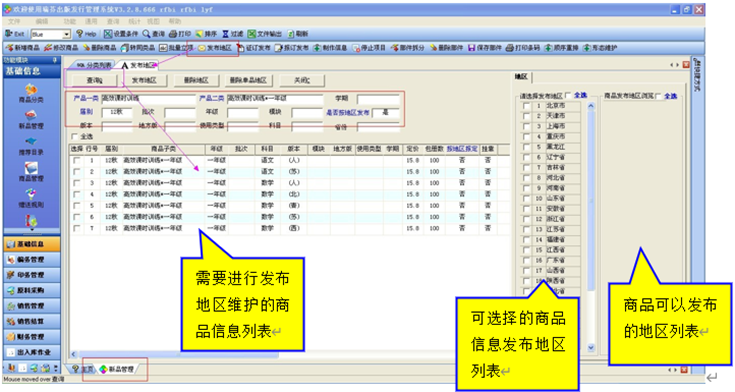Click 删除部件 in the toolbar
This screenshot has height=392, width=735.
(x=446, y=48)
